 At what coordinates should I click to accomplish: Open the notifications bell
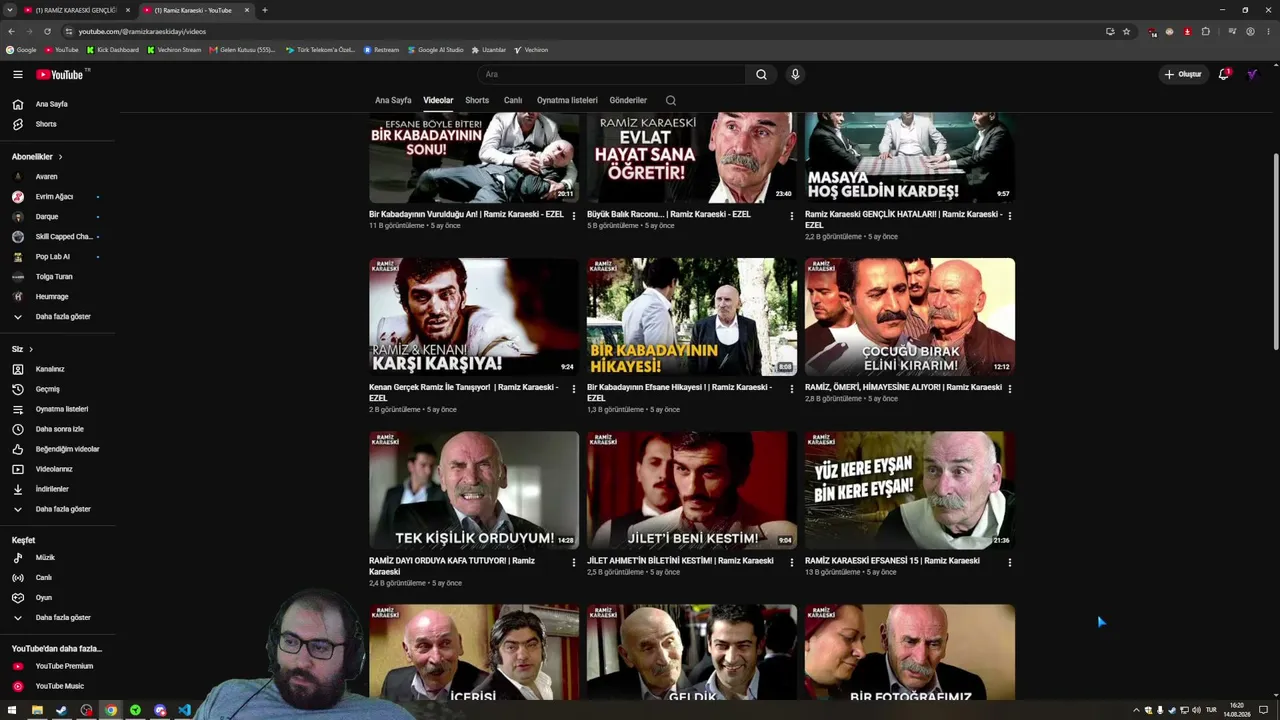pos(1224,74)
